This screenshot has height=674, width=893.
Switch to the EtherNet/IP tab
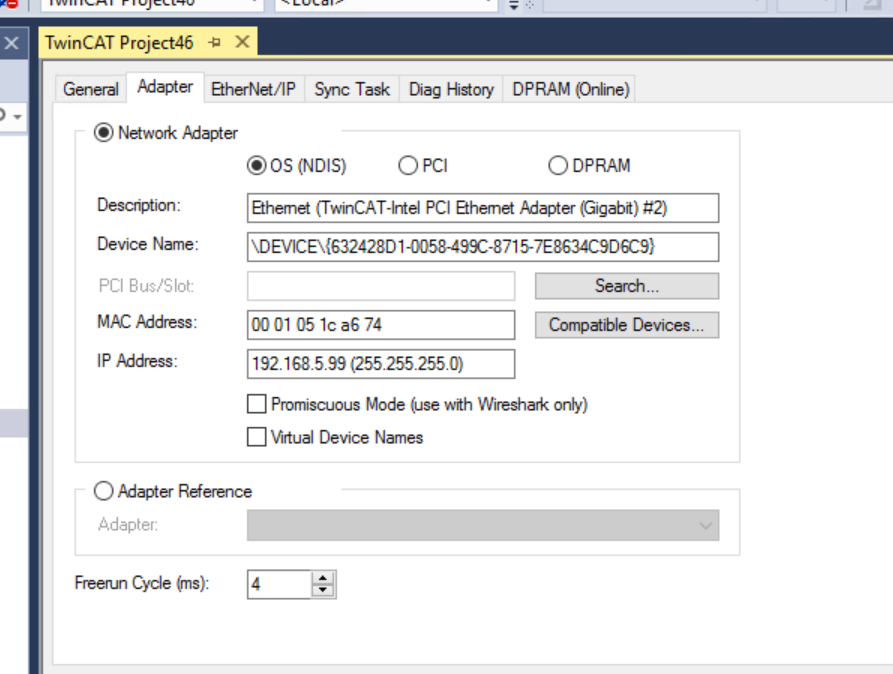click(x=253, y=89)
